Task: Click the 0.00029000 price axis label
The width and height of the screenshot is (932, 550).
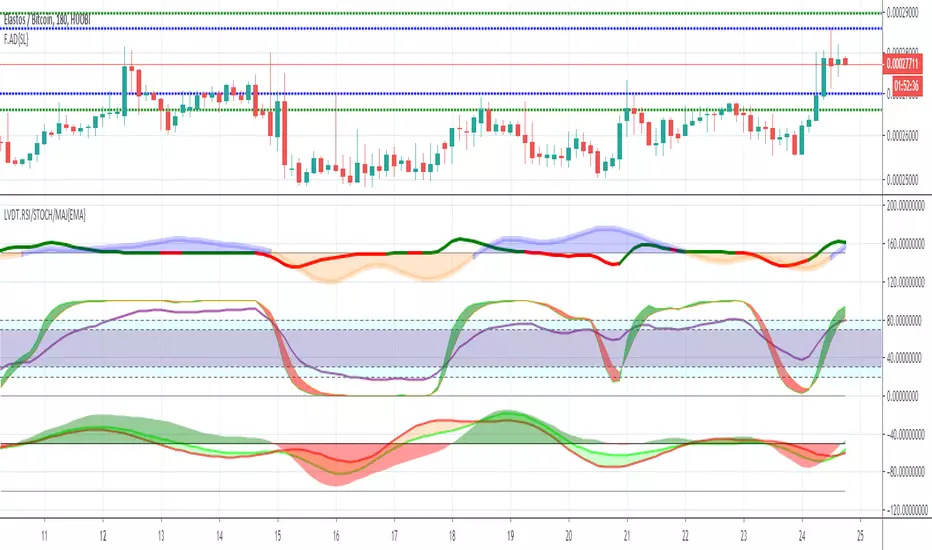Action: pos(902,12)
